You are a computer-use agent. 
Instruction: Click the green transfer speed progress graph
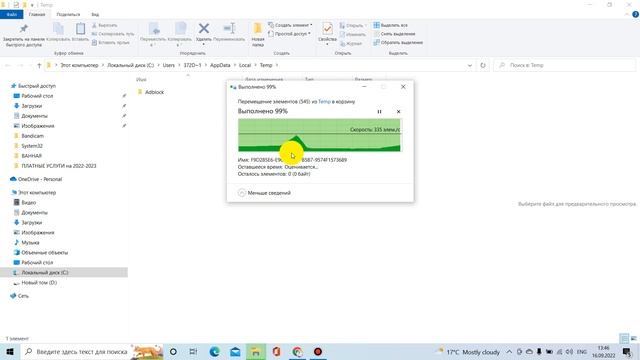(319, 135)
